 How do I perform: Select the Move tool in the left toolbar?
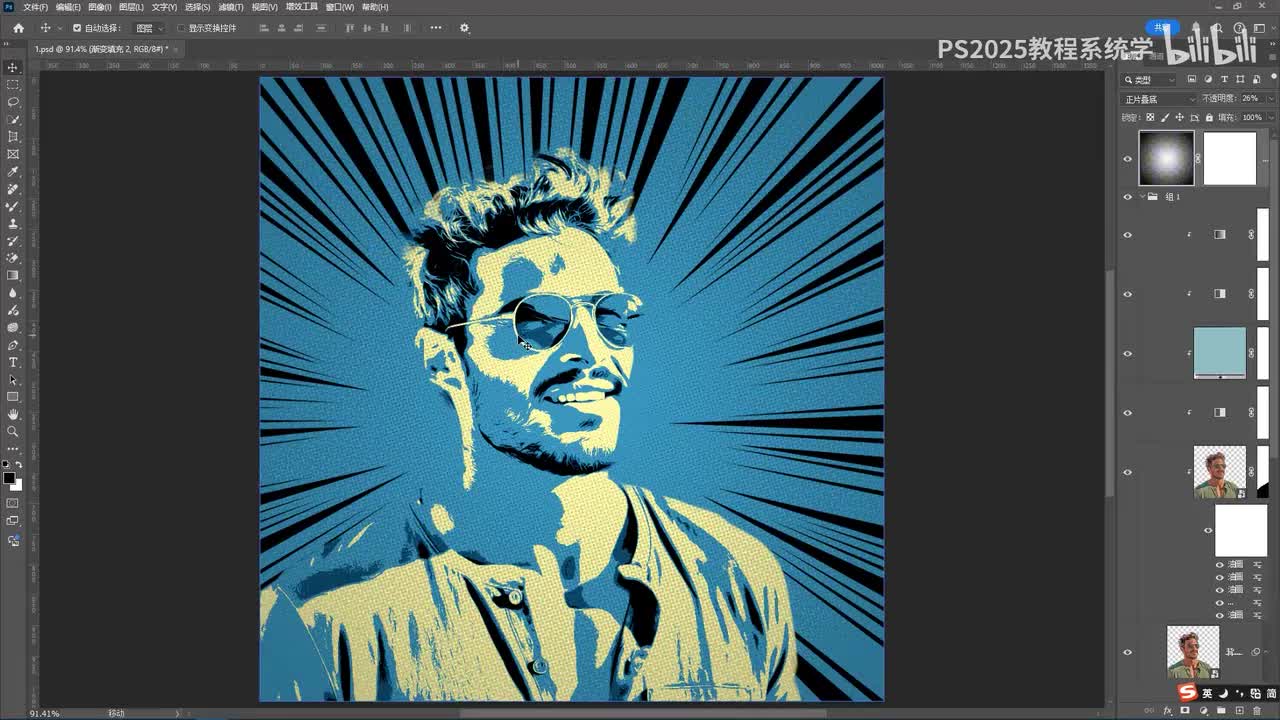click(13, 67)
